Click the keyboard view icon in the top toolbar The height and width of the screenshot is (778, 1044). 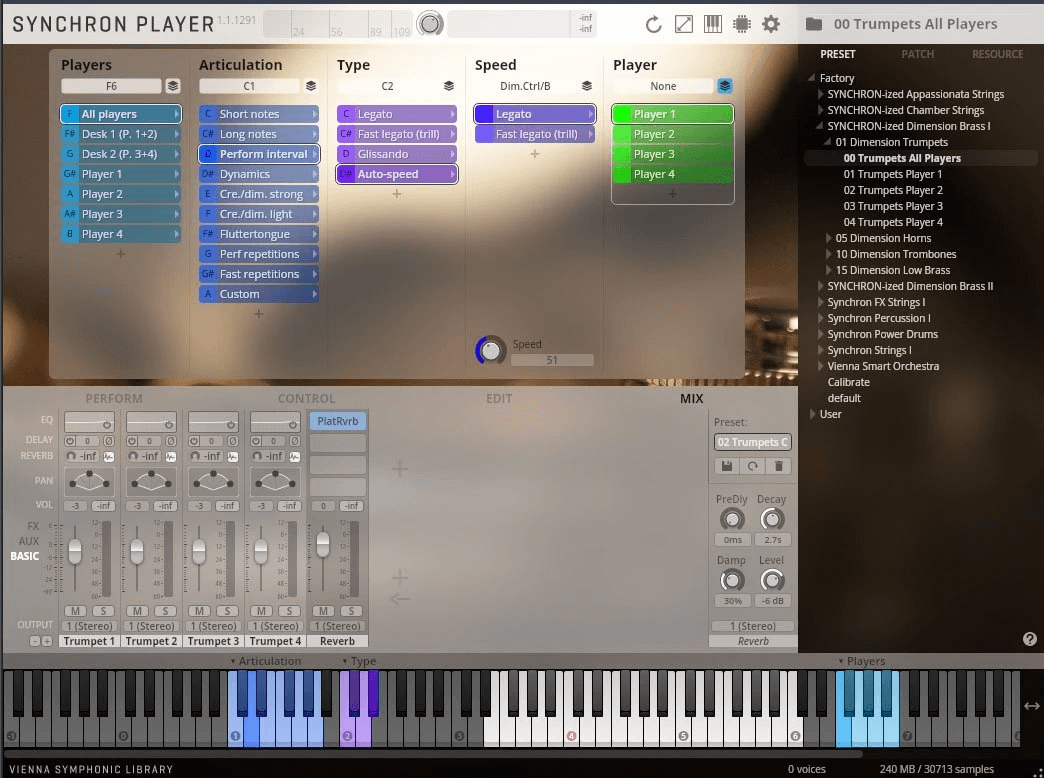(712, 23)
